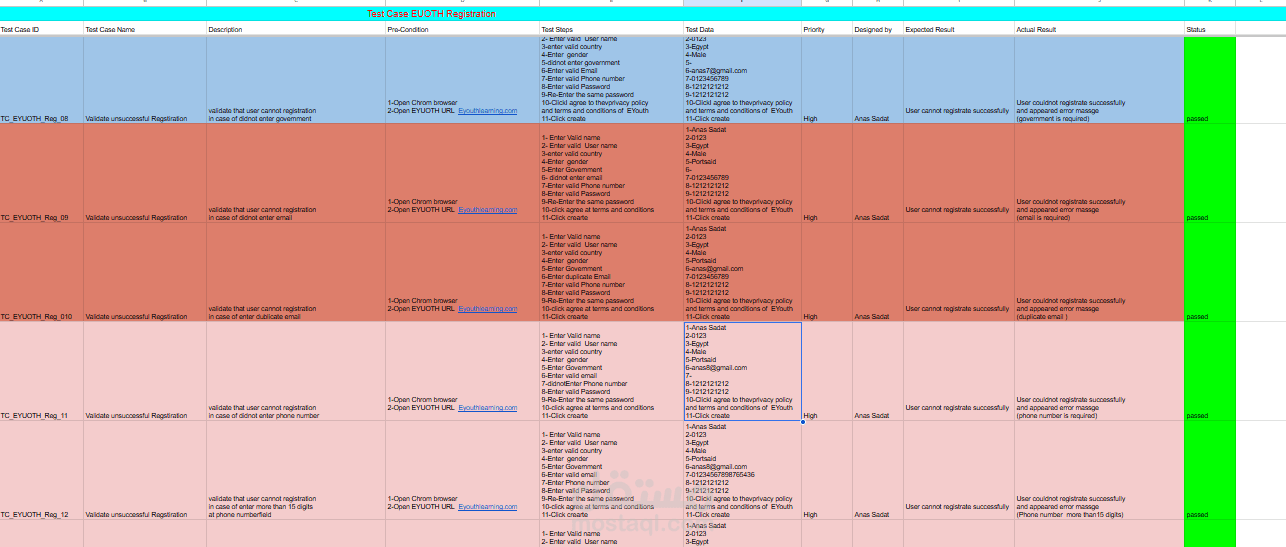Click the "Expected Result" header cell

[x=958, y=30]
